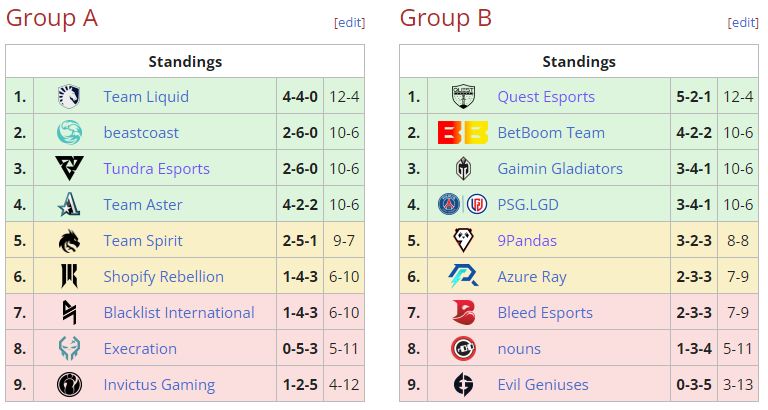The image size is (768, 410).
Task: Click the BetBoom Team logo icon
Action: [x=463, y=133]
